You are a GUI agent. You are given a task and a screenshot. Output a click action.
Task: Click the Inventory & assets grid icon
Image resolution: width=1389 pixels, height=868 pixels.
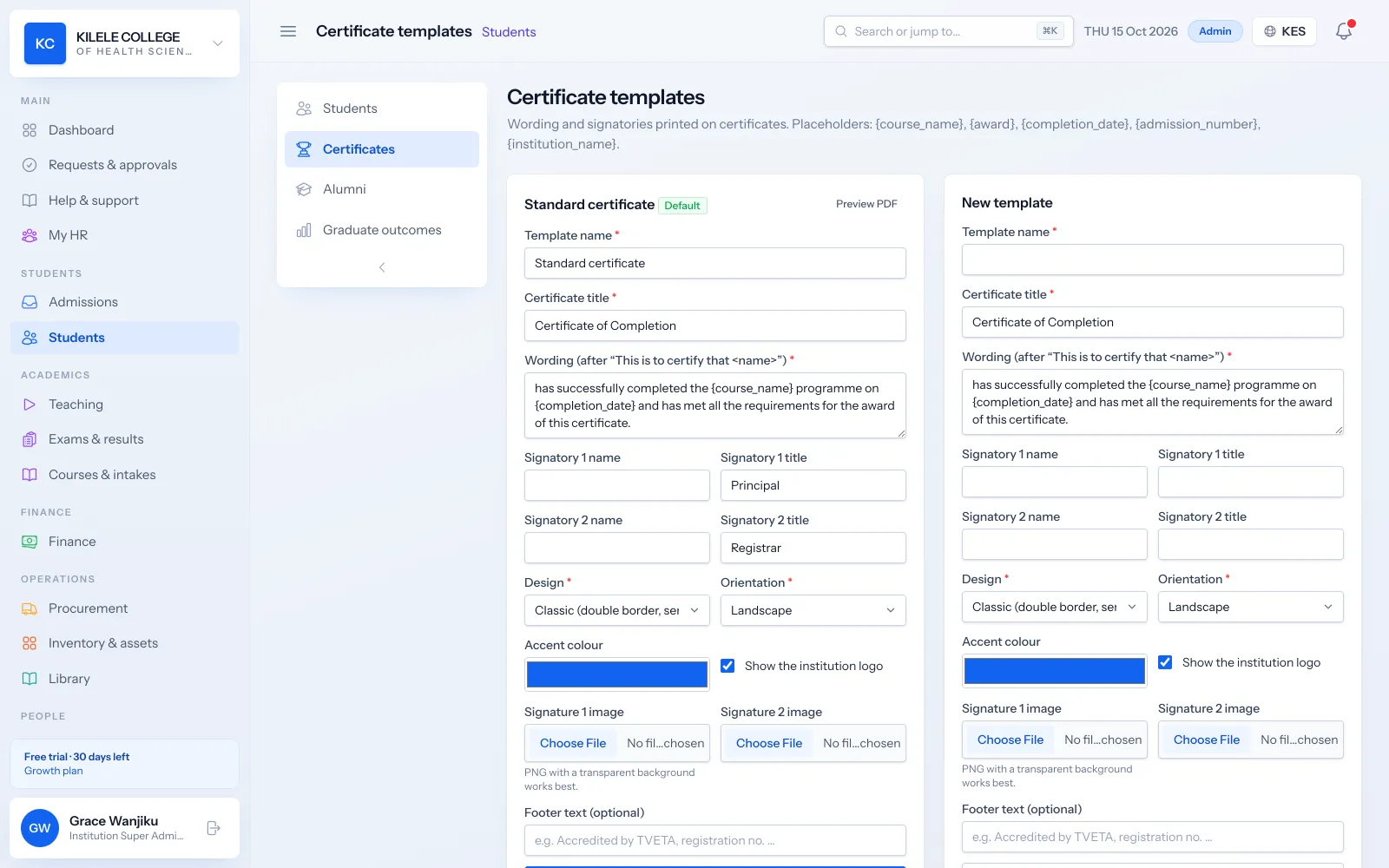(x=30, y=643)
